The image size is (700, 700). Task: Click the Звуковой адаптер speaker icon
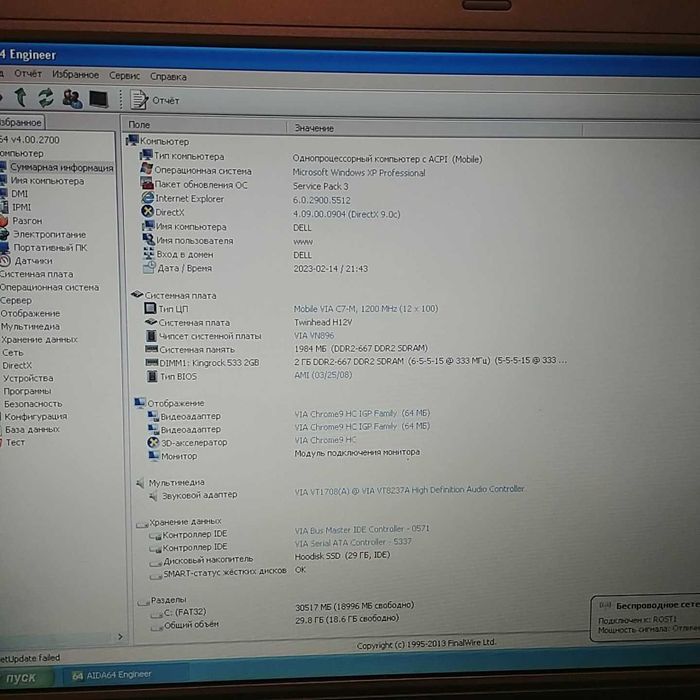[x=153, y=496]
